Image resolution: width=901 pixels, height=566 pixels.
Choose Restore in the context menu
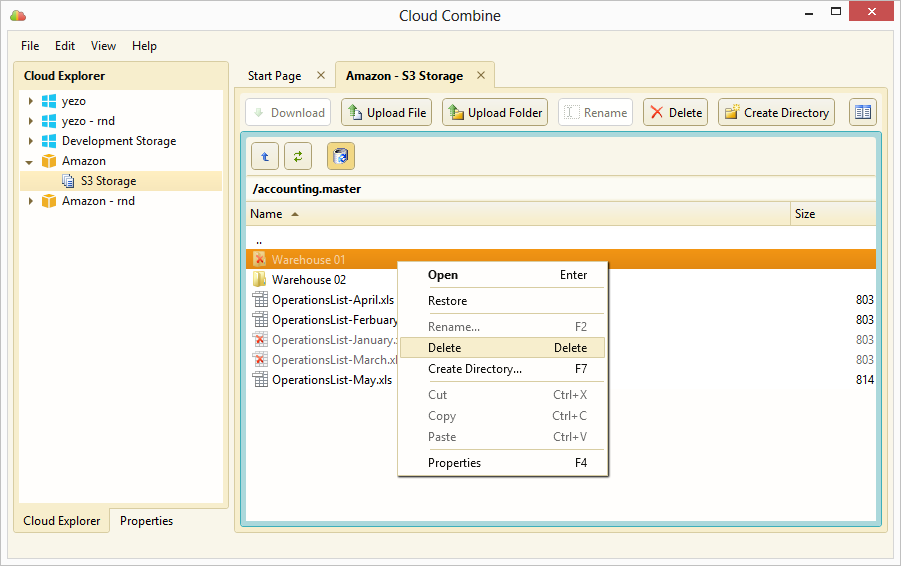click(502, 301)
